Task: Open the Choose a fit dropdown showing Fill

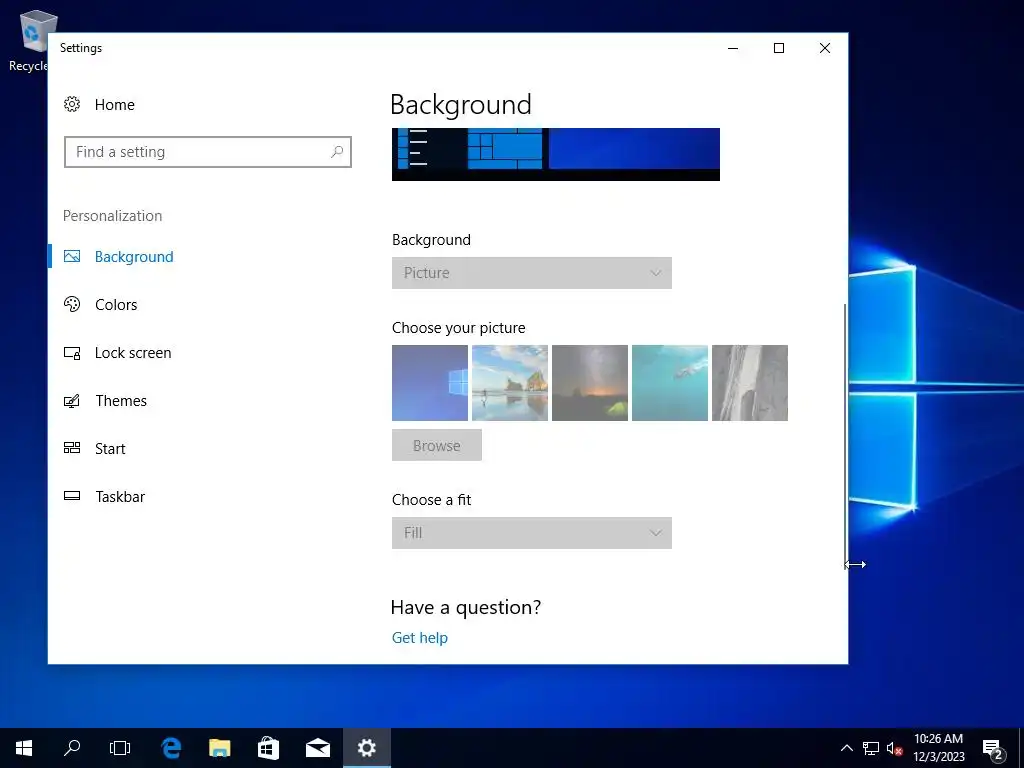Action: tap(532, 533)
